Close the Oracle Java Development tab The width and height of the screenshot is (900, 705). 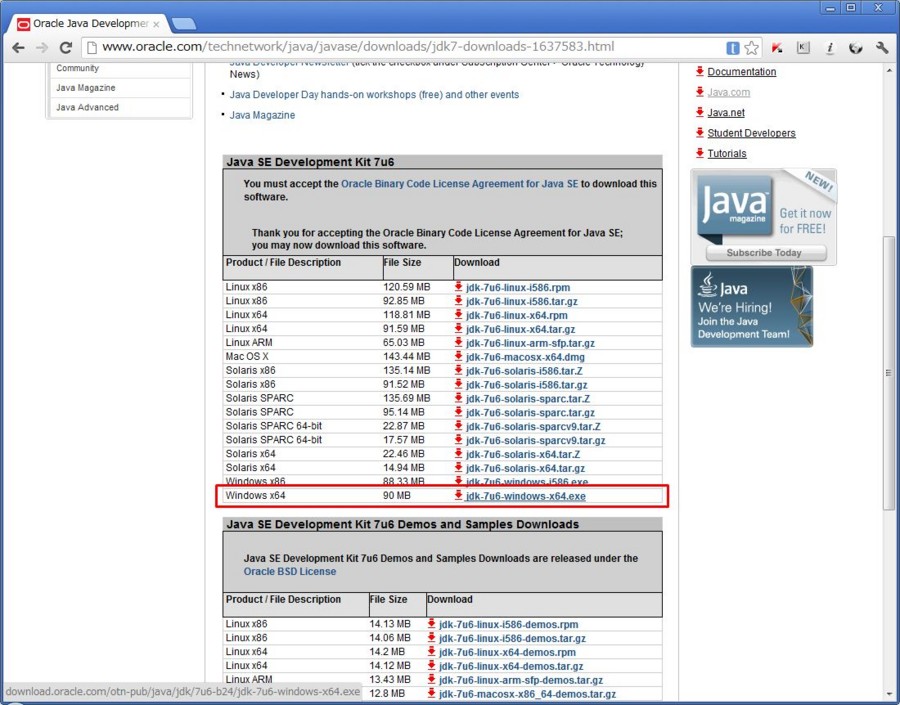[156, 25]
